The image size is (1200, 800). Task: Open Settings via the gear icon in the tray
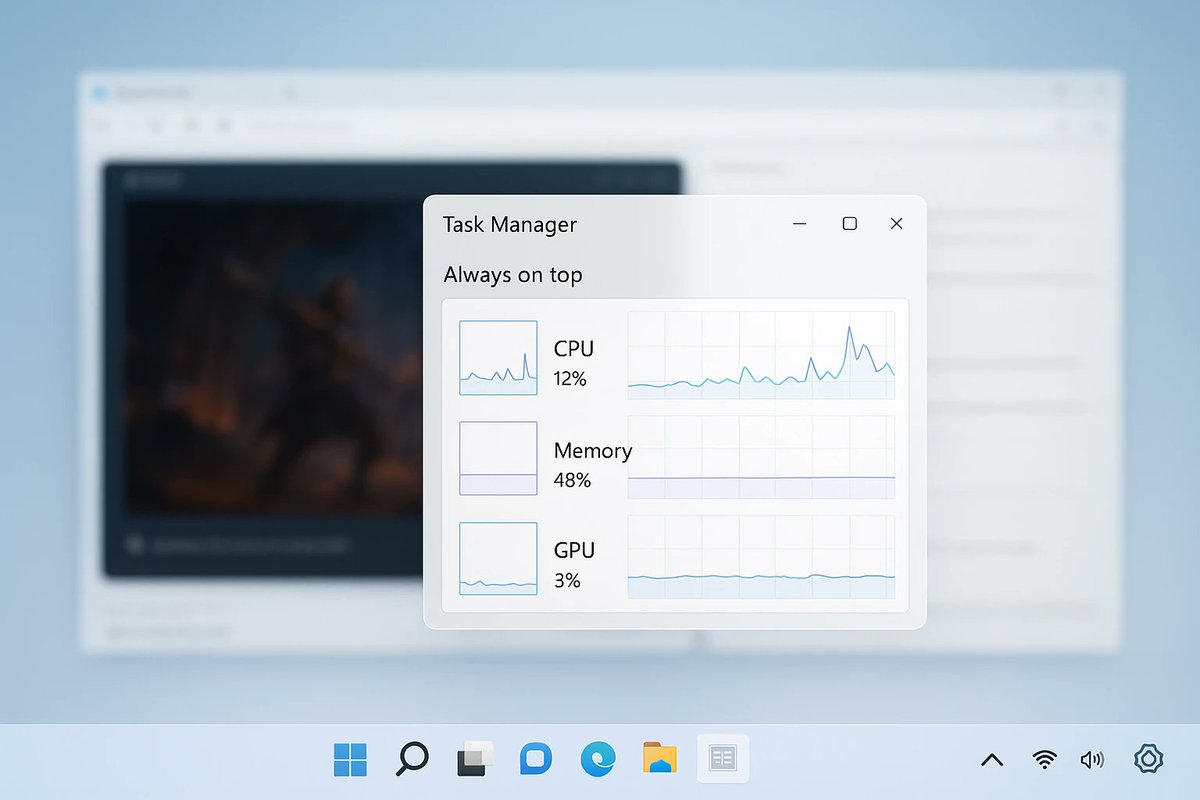click(1148, 758)
